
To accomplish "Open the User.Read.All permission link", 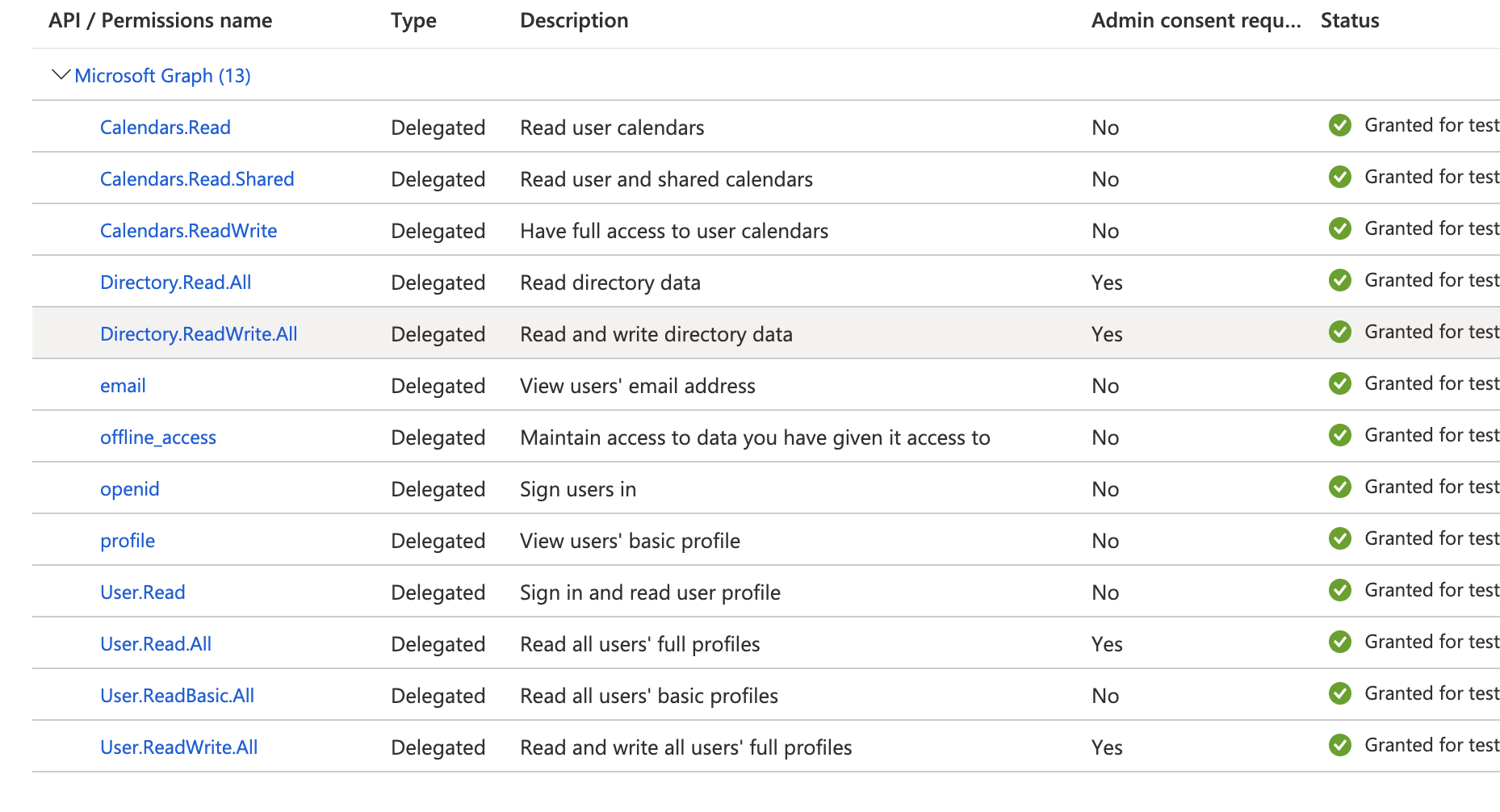I will coord(156,644).
